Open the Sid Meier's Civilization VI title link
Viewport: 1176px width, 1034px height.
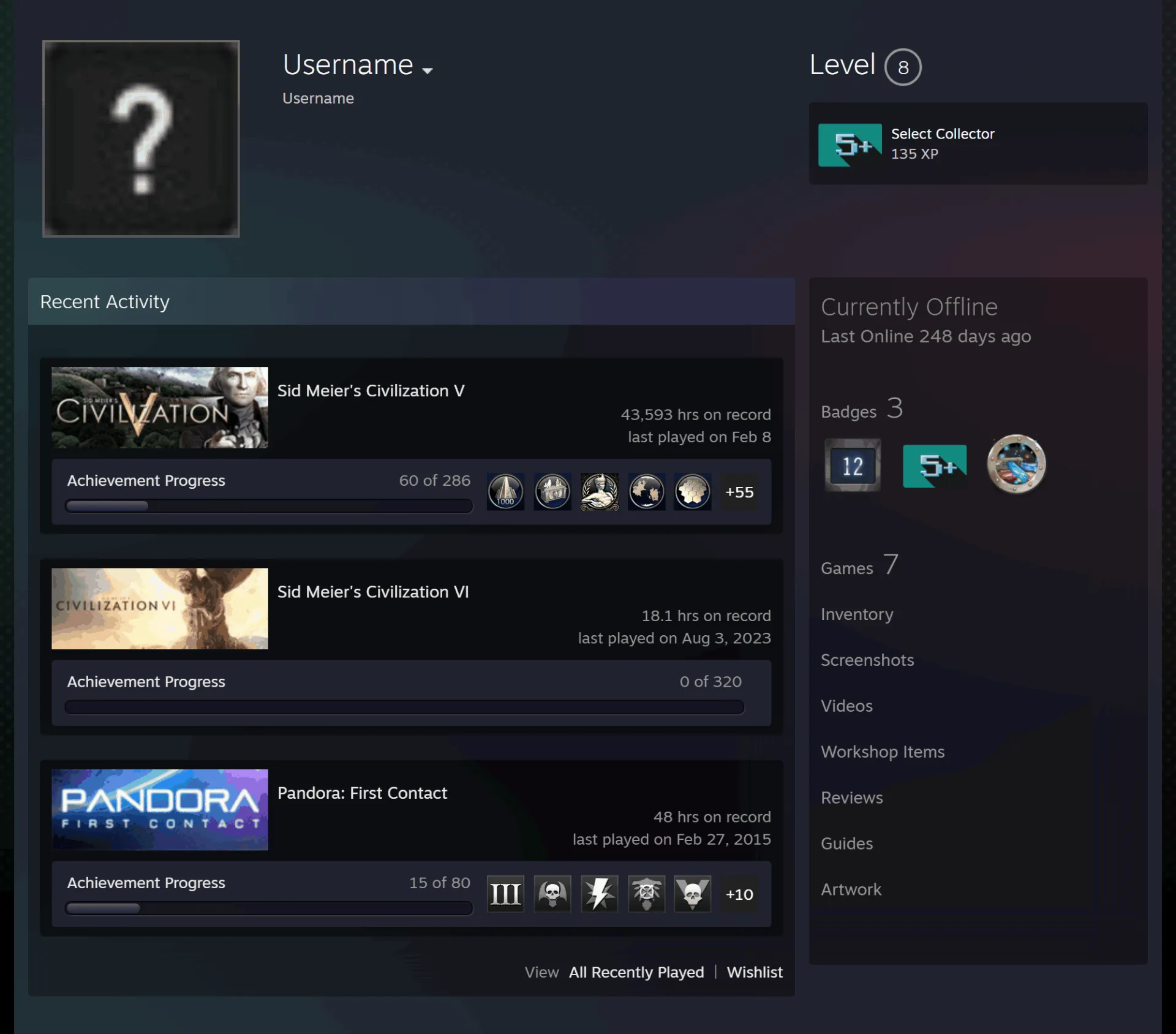pos(373,592)
